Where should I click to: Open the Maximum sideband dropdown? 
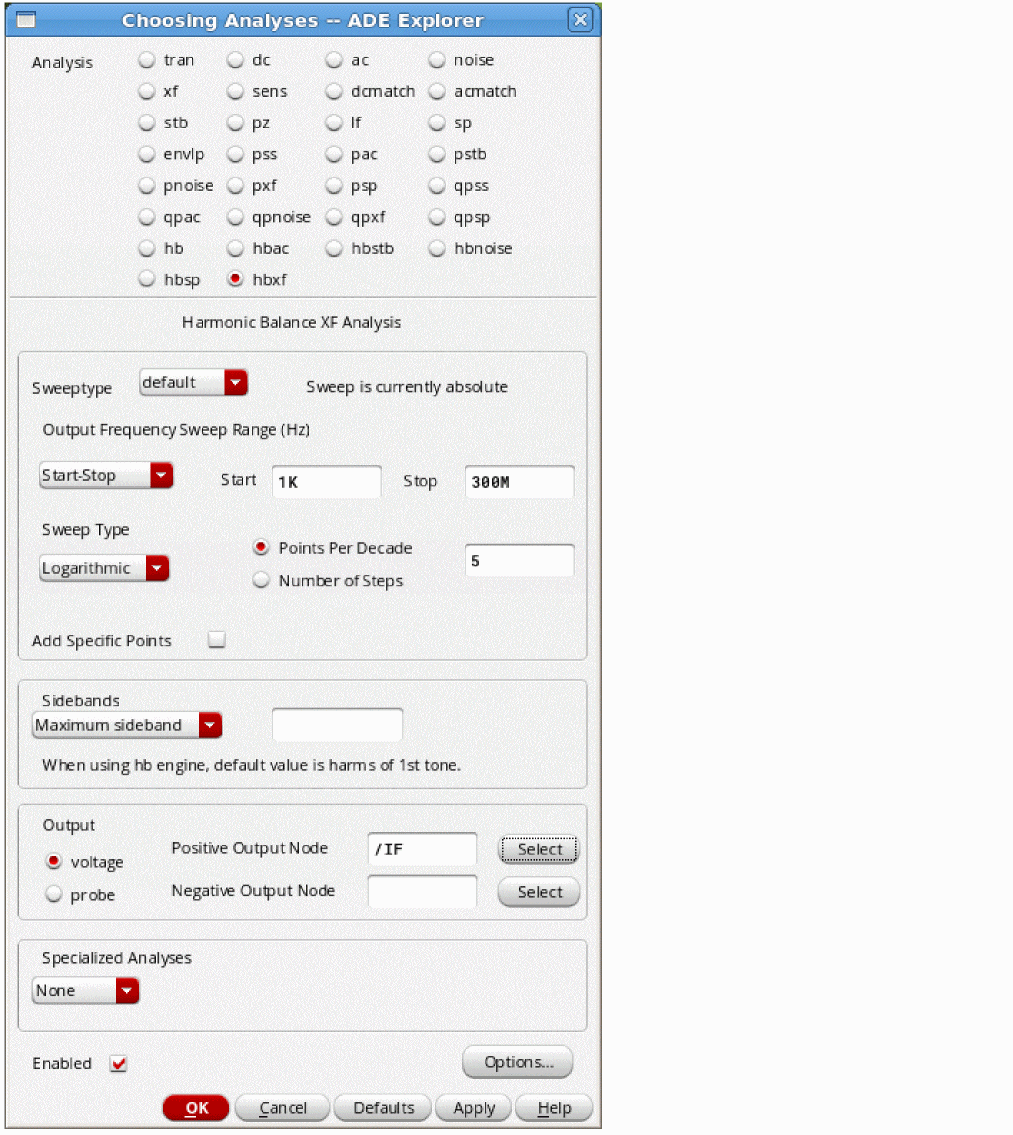point(127,725)
